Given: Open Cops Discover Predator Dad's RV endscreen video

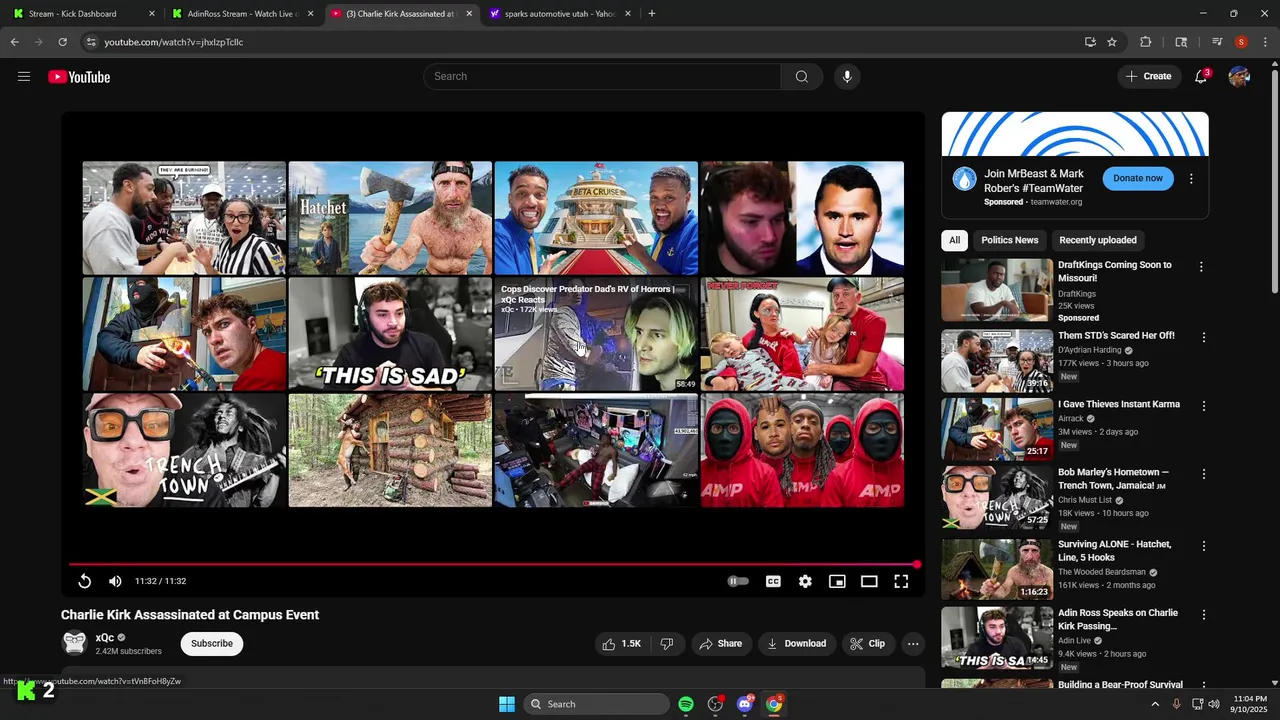Looking at the screenshot, I should pos(596,334).
